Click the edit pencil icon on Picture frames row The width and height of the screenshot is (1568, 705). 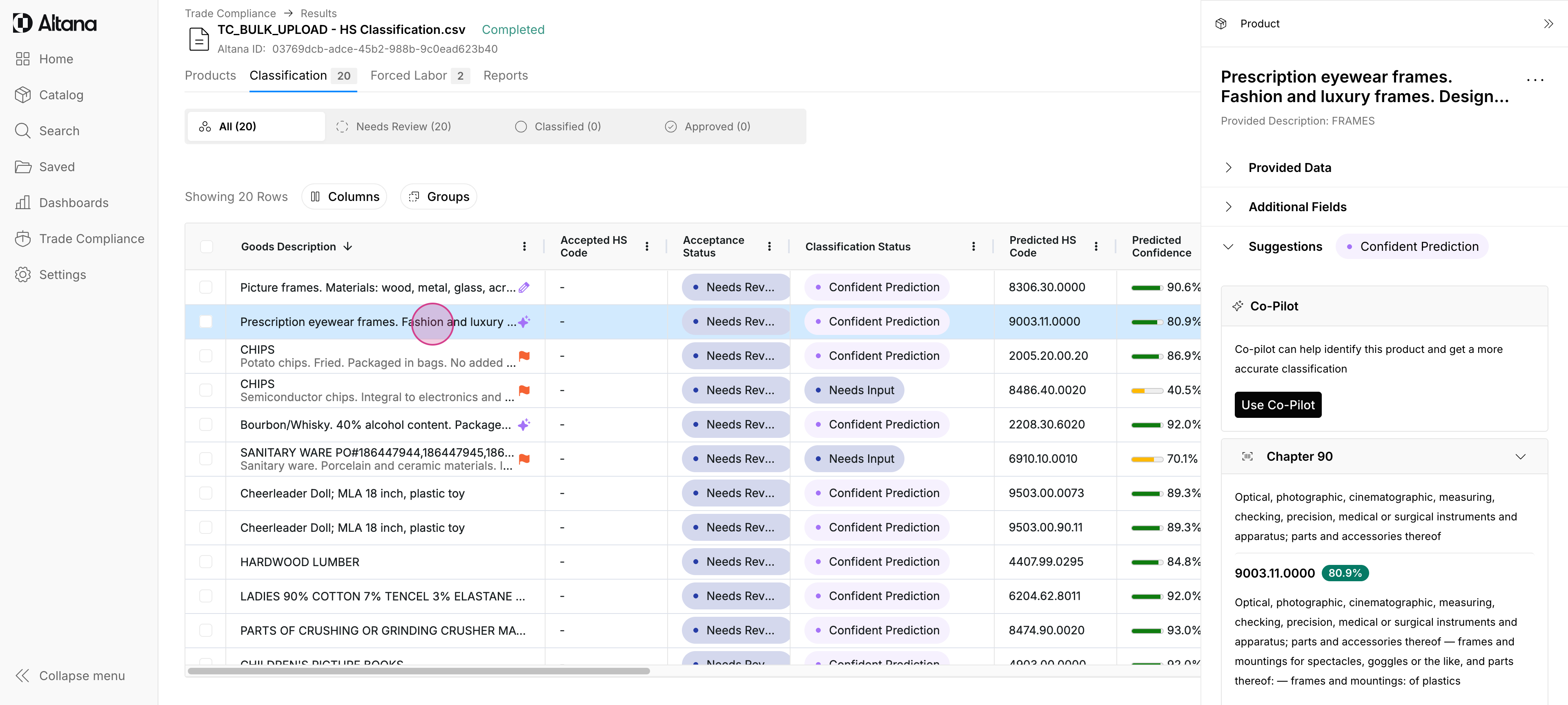524,287
